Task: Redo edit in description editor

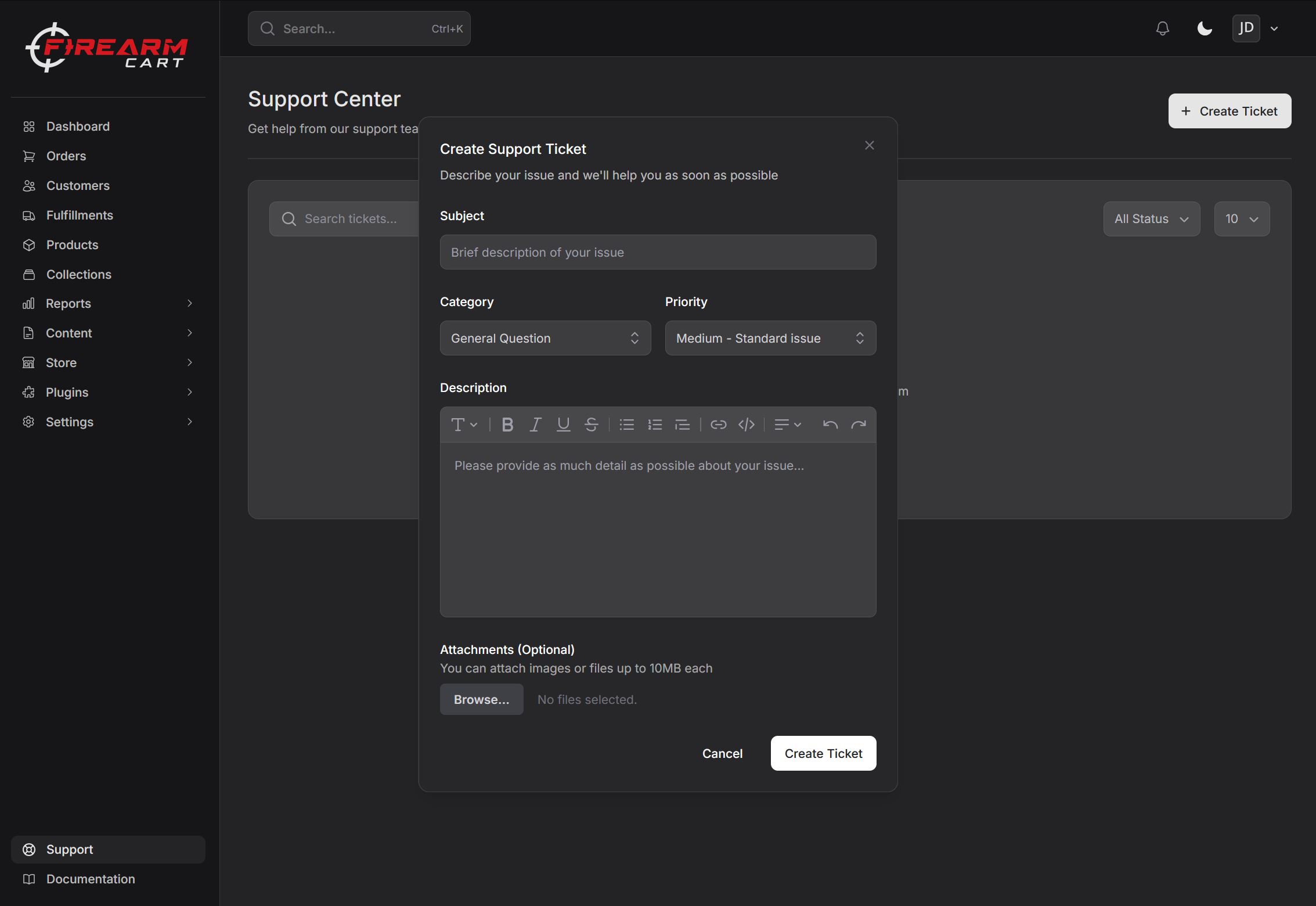Action: click(x=859, y=425)
